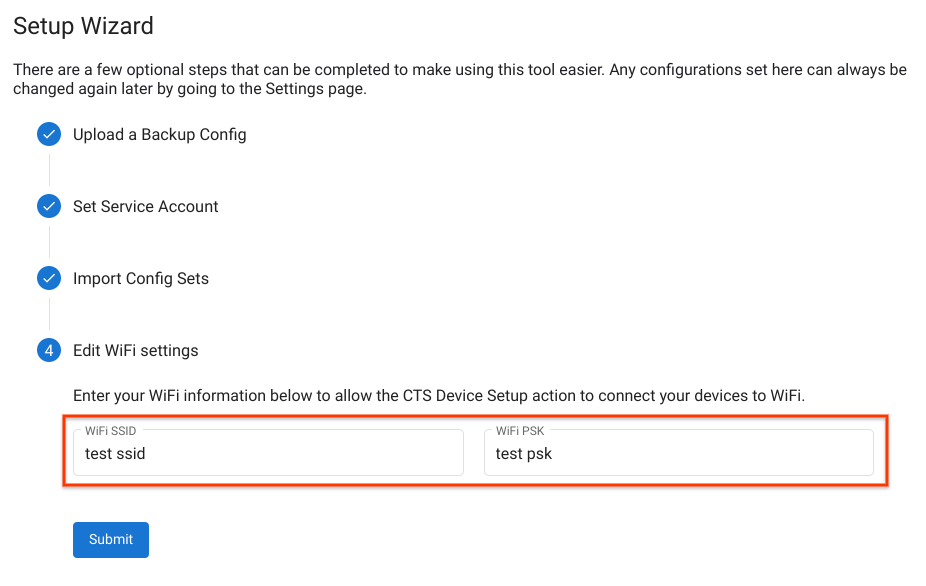The image size is (926, 586).
Task: Expand the Set Service Account step
Action: (x=145, y=206)
